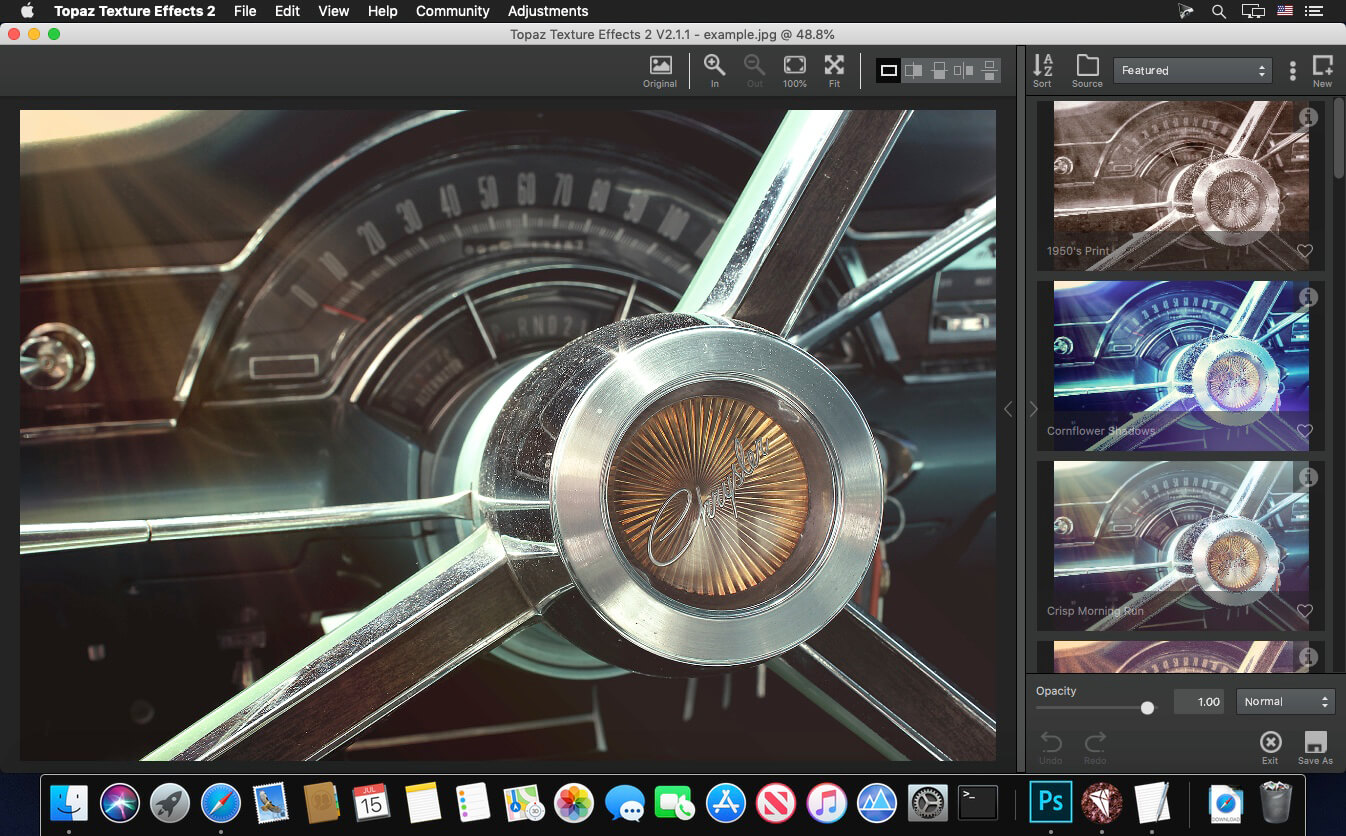Collapse the effects panel with the right arrow

coord(1033,409)
